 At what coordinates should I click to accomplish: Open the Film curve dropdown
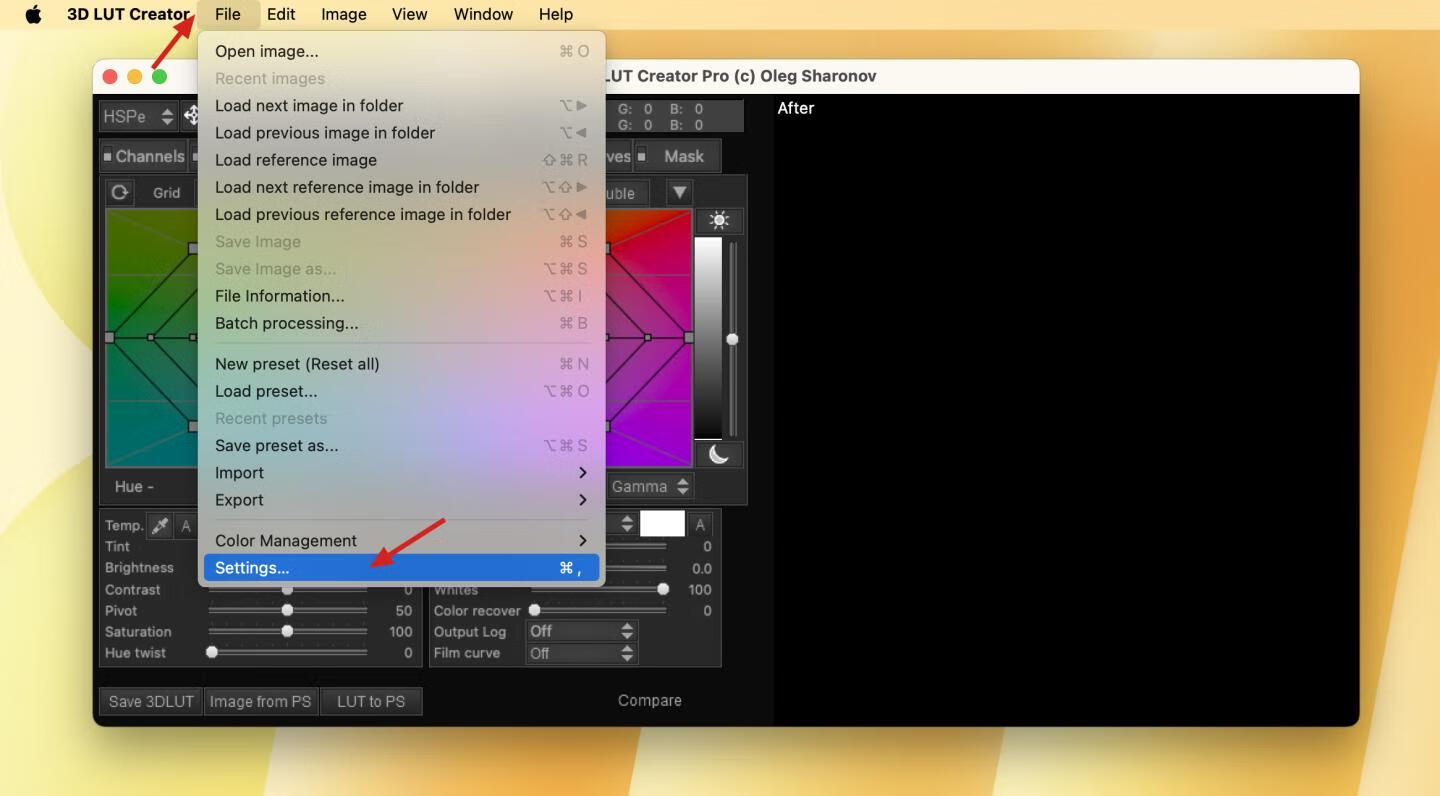pyautogui.click(x=581, y=653)
